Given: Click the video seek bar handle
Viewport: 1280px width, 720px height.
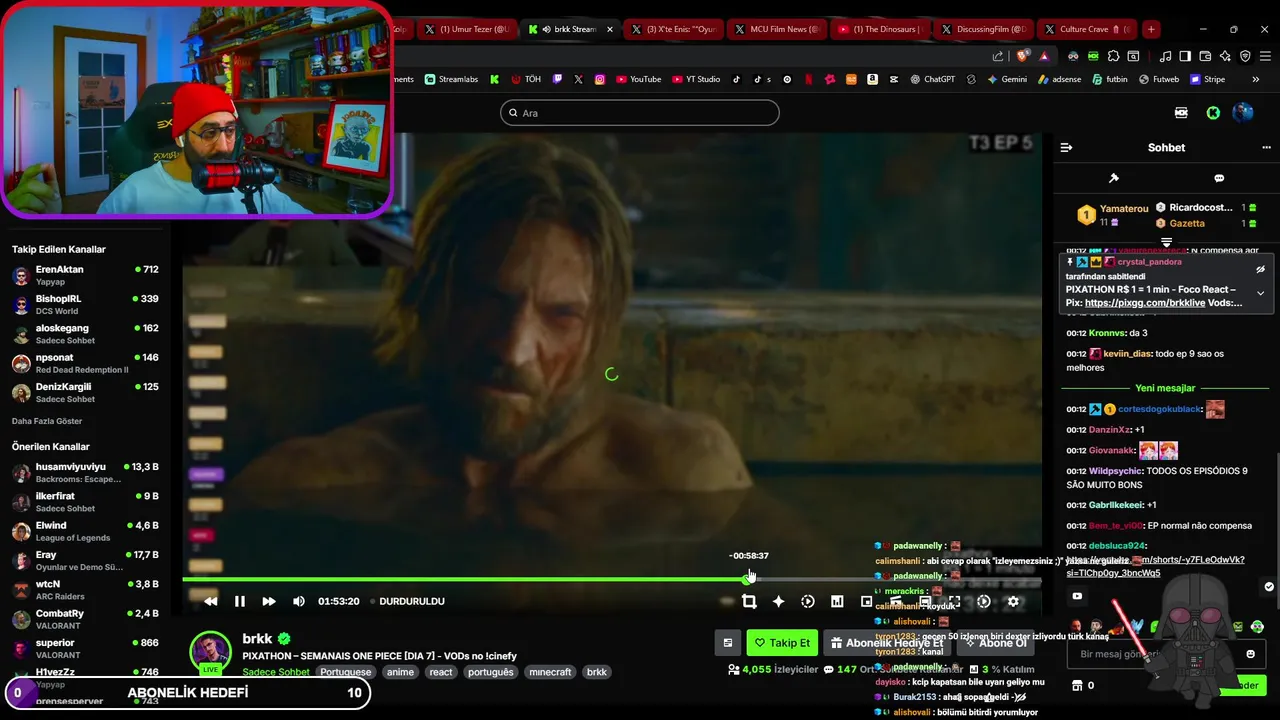Looking at the screenshot, I should tap(749, 579).
